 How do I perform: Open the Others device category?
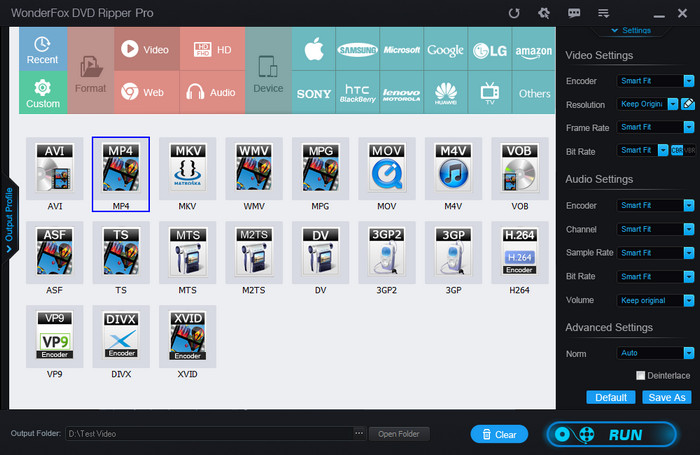[x=534, y=92]
